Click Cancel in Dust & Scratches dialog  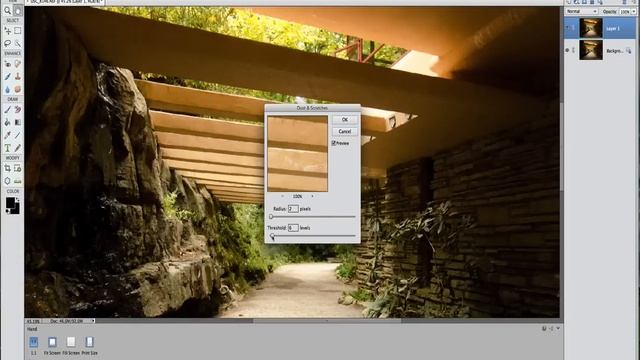coord(345,131)
